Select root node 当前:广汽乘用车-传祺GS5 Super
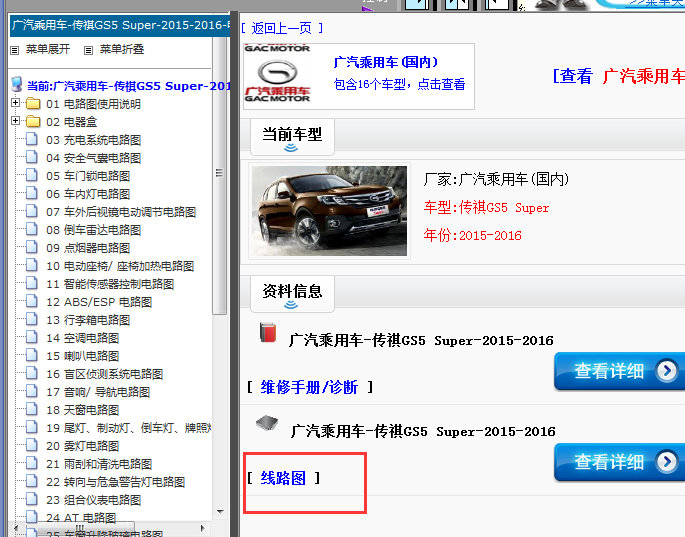 click(x=128, y=86)
